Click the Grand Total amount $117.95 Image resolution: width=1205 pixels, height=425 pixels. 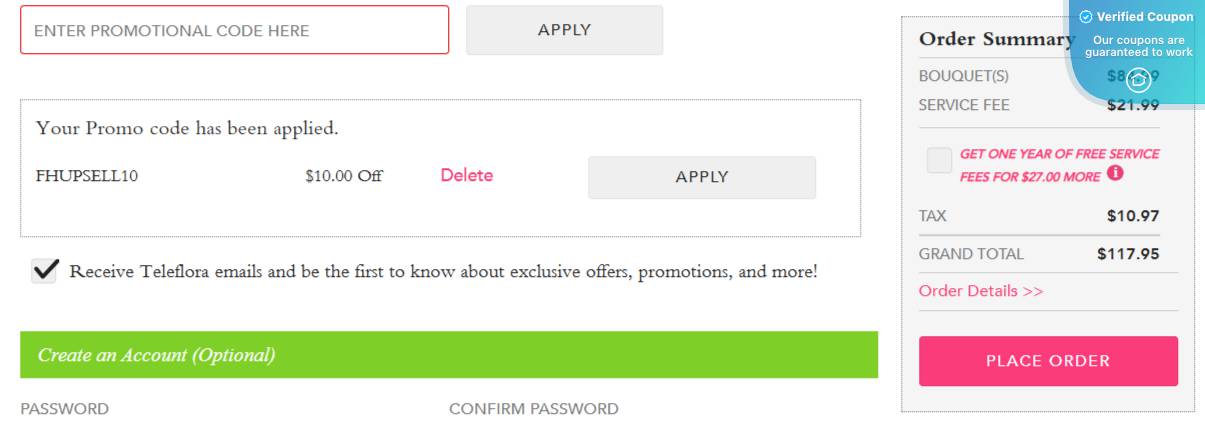pyautogui.click(x=1128, y=254)
